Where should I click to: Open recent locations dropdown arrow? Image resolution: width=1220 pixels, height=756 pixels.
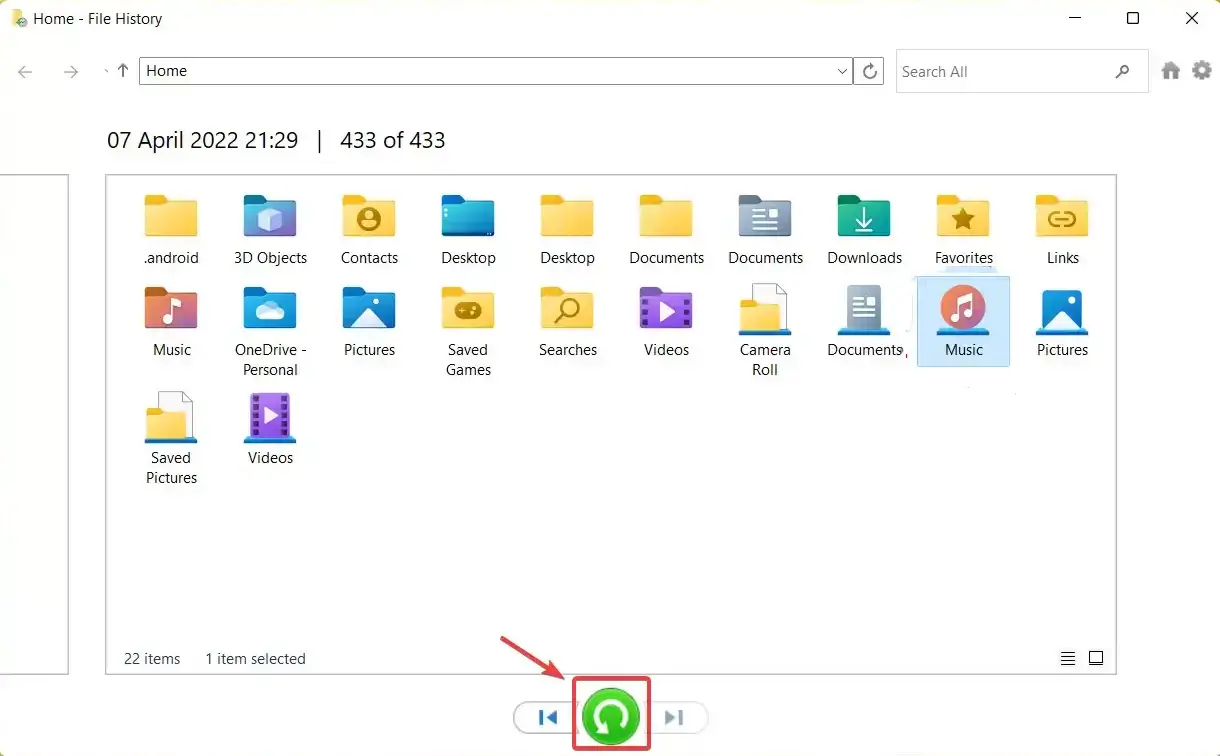point(106,71)
